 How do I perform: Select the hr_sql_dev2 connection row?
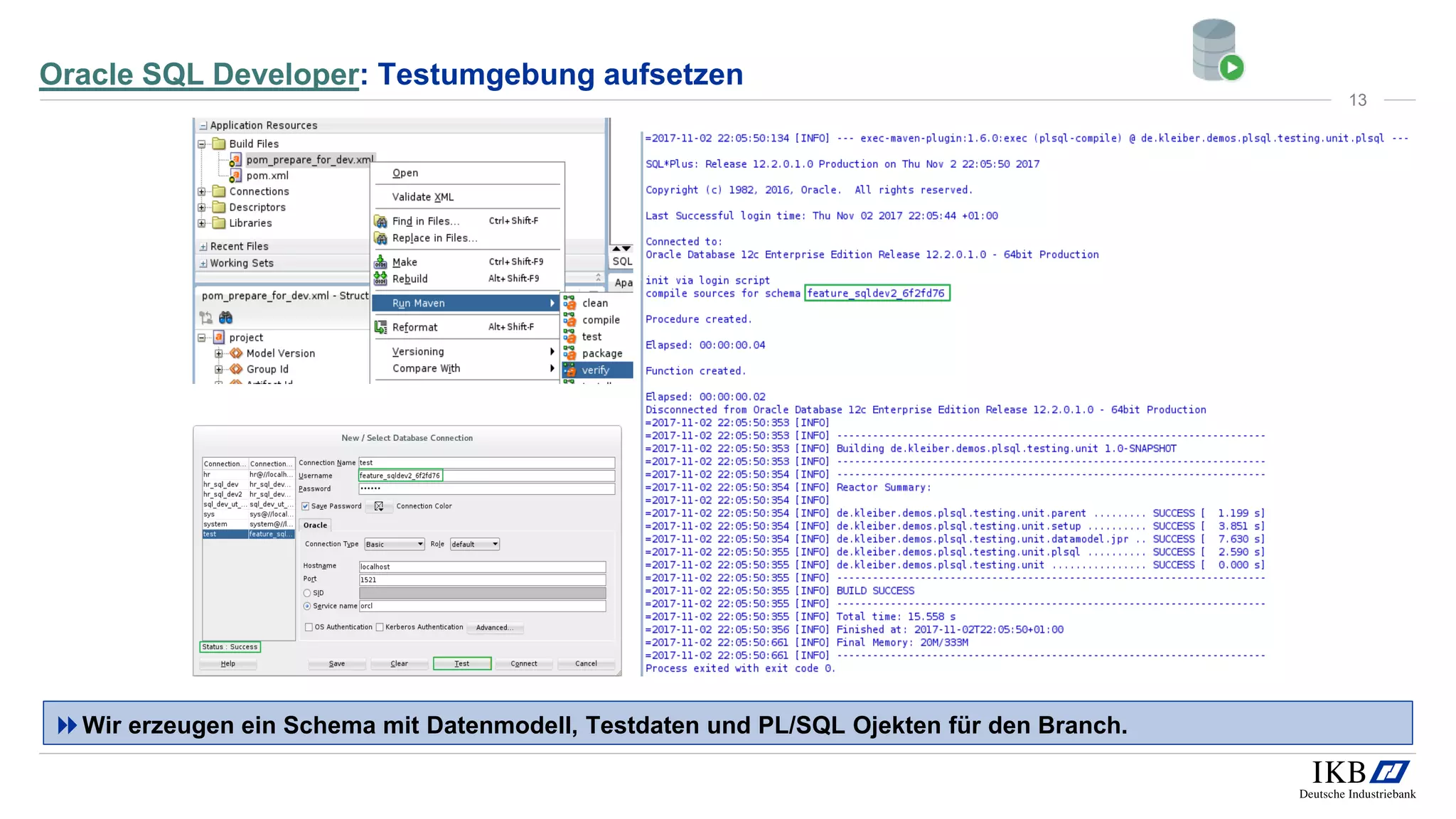[x=248, y=494]
